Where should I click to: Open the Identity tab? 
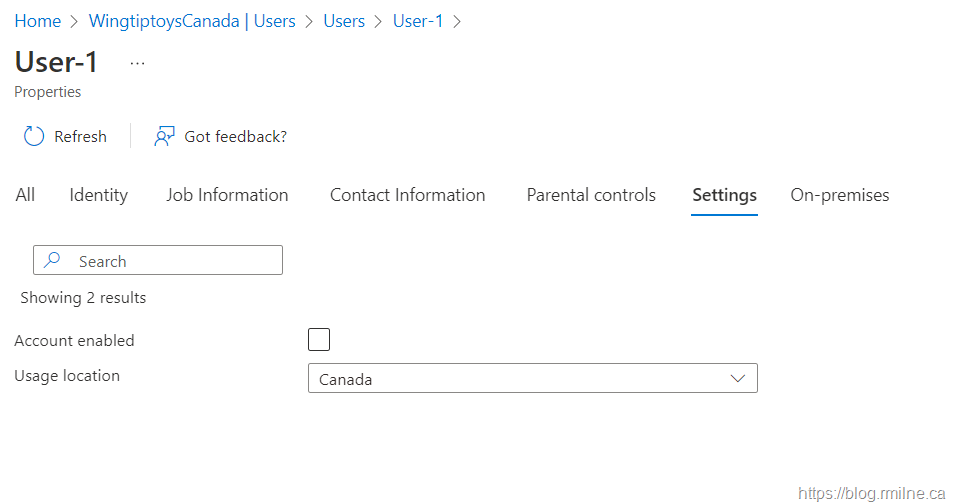(98, 195)
